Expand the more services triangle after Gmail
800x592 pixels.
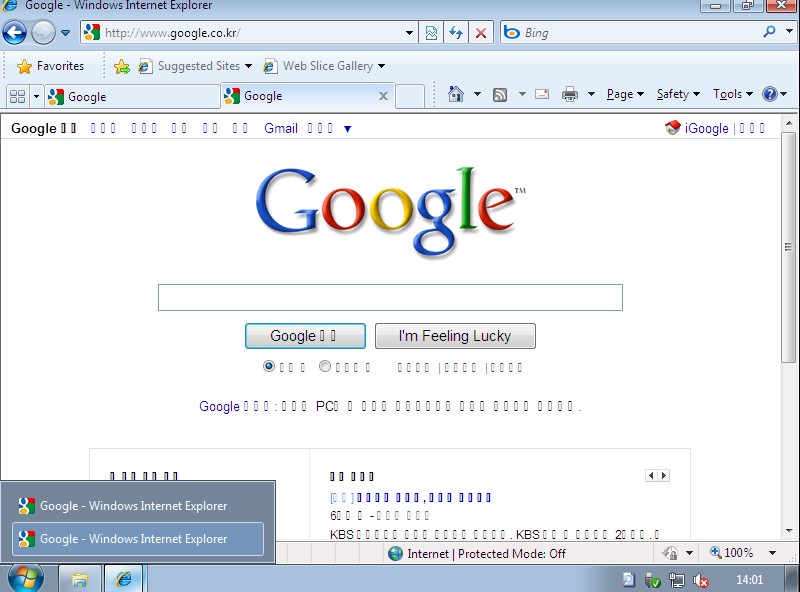347,129
